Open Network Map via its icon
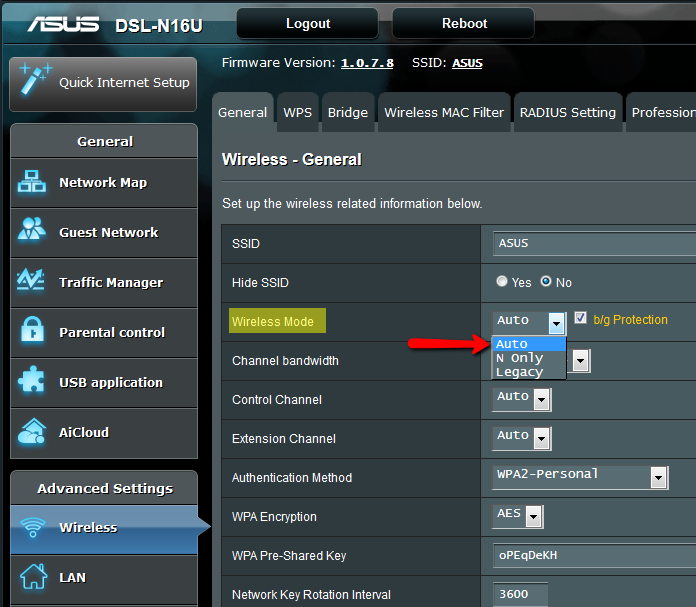The width and height of the screenshot is (696, 607). point(32,182)
